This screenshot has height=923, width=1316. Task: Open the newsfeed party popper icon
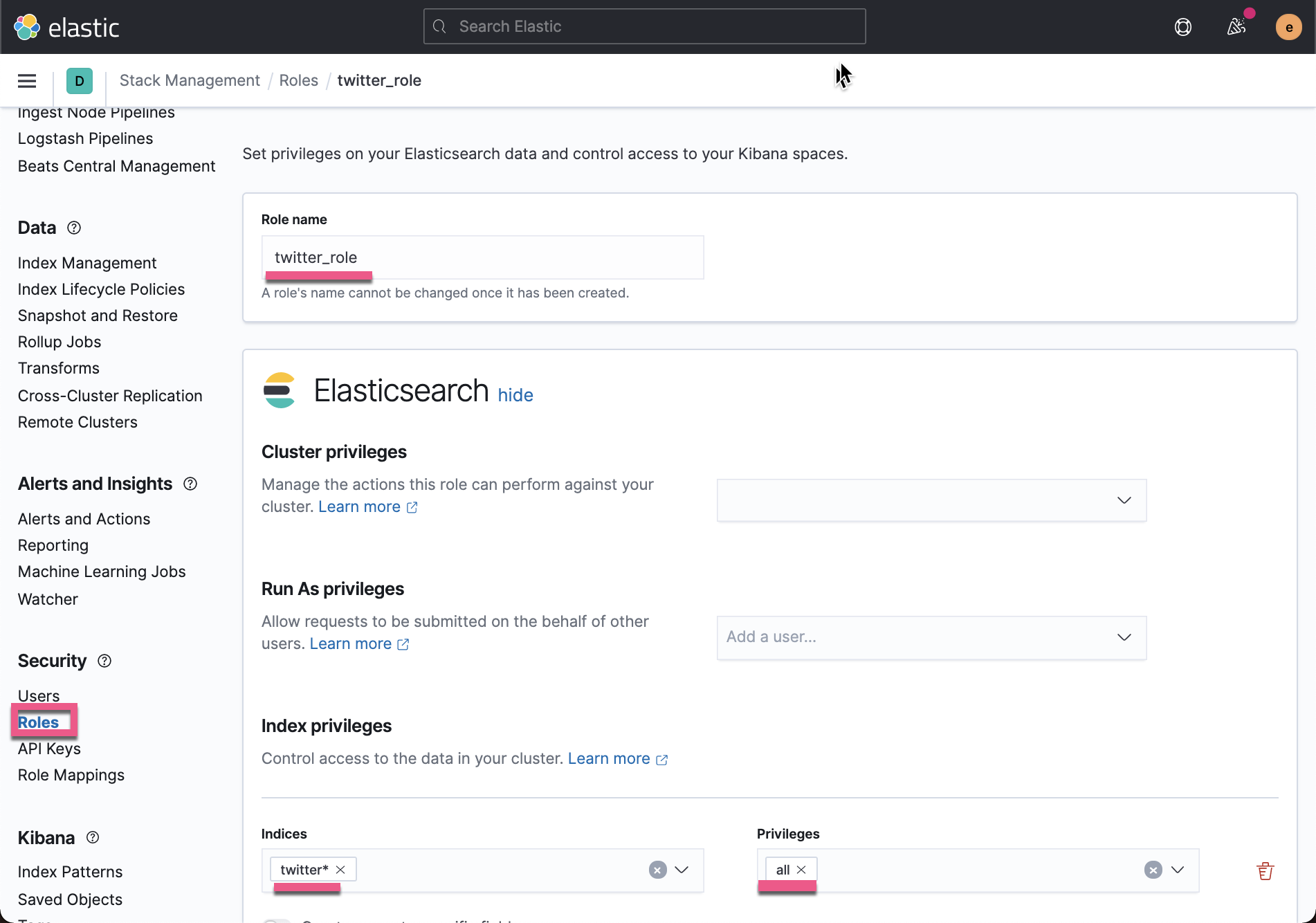(x=1237, y=26)
